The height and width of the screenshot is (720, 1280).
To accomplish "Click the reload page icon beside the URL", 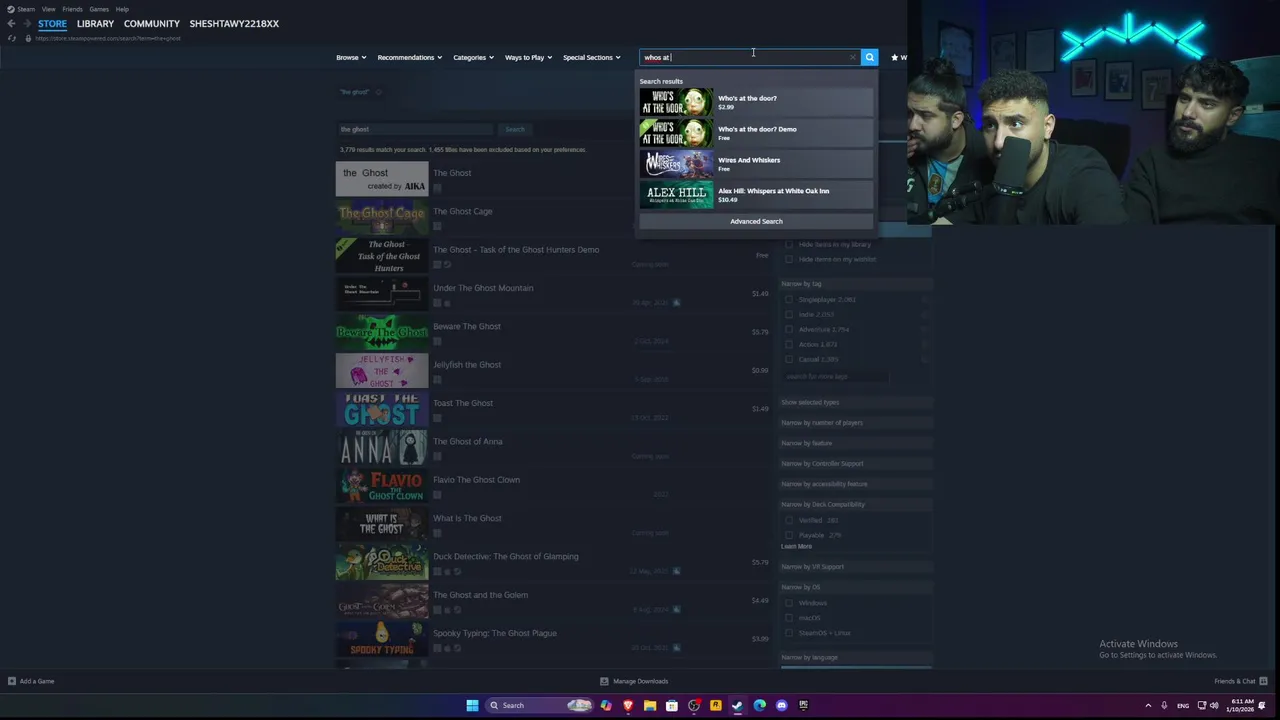I will 12,38.
